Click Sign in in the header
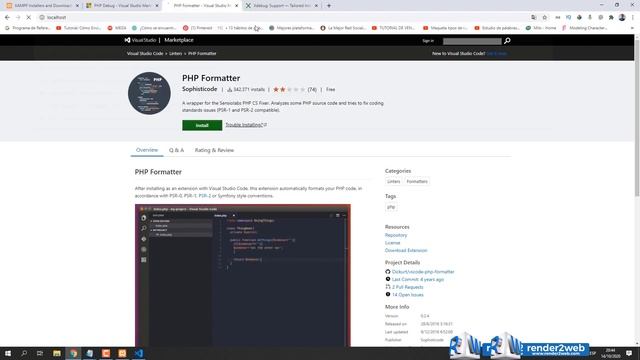 click(428, 41)
